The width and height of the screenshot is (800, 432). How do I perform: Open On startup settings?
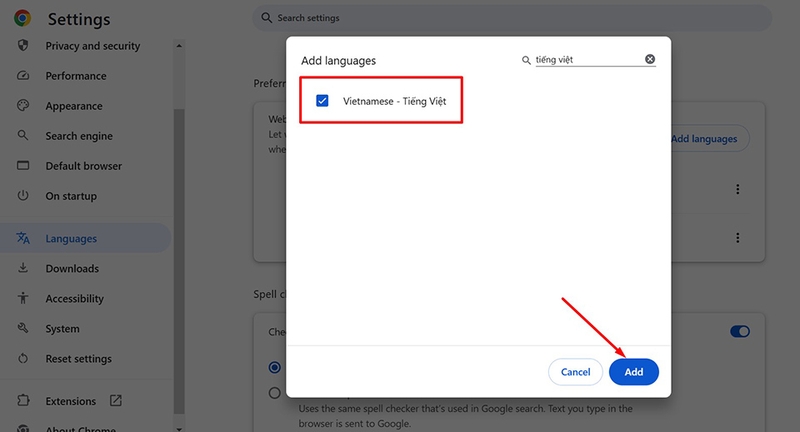(71, 196)
